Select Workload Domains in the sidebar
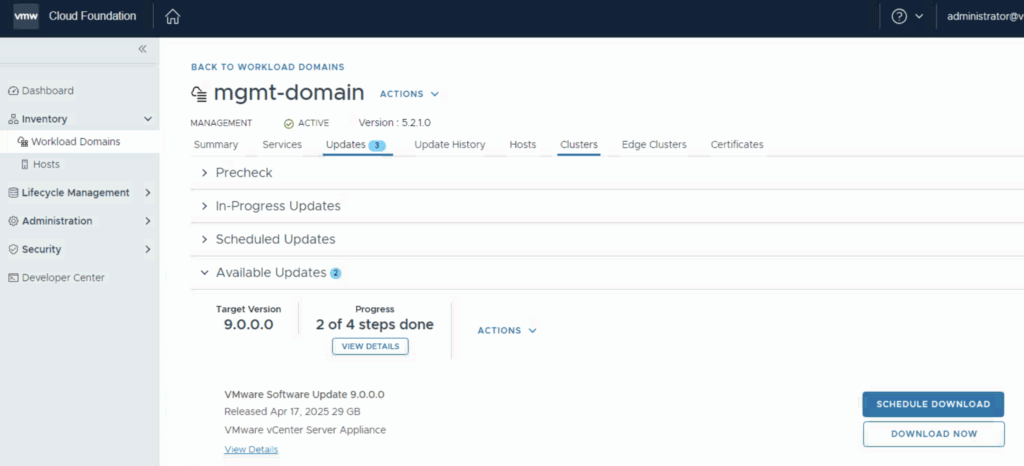 click(75, 142)
